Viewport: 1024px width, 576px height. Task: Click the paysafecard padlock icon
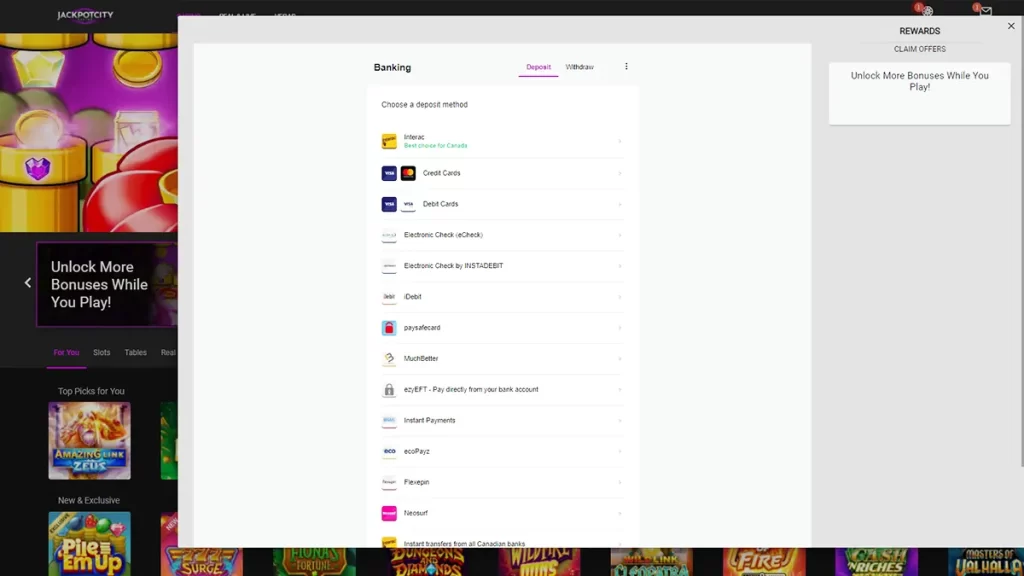389,328
